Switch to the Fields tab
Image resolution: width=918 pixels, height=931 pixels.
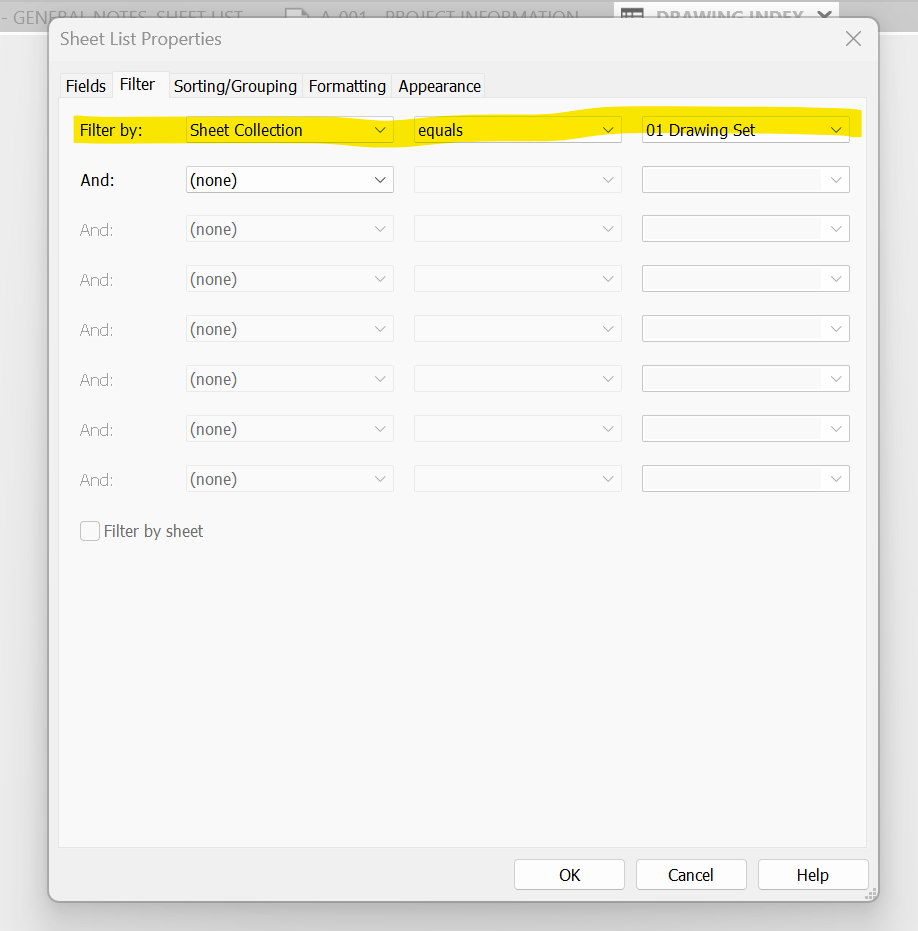coord(86,86)
